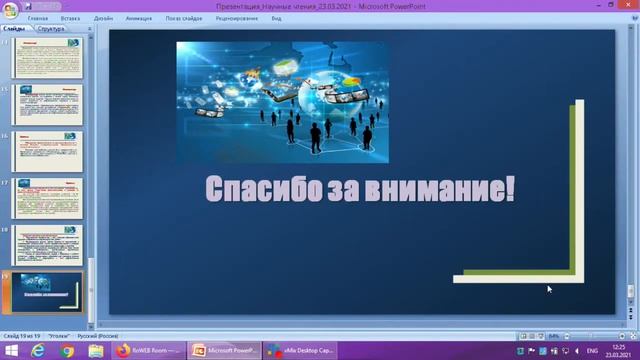Open PowerPoint Help question icon
The image size is (640, 360).
click(635, 18)
